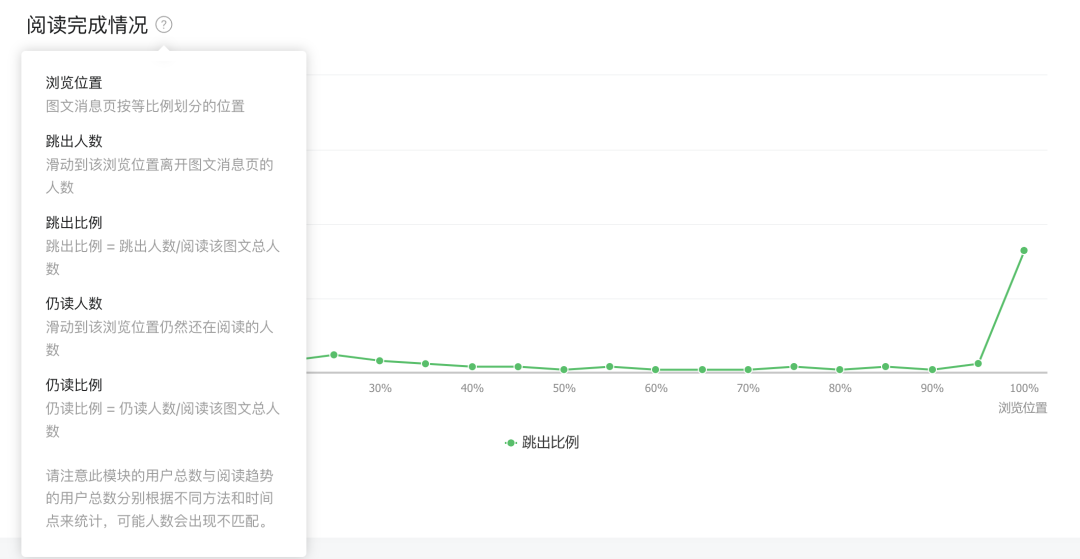1080x559 pixels.
Task: Click the line chart data point at 30%
Action: pos(380,360)
